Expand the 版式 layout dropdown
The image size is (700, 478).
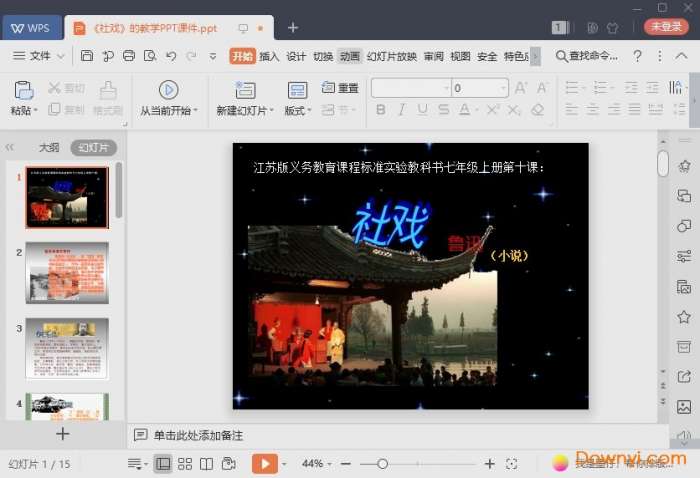pos(298,111)
